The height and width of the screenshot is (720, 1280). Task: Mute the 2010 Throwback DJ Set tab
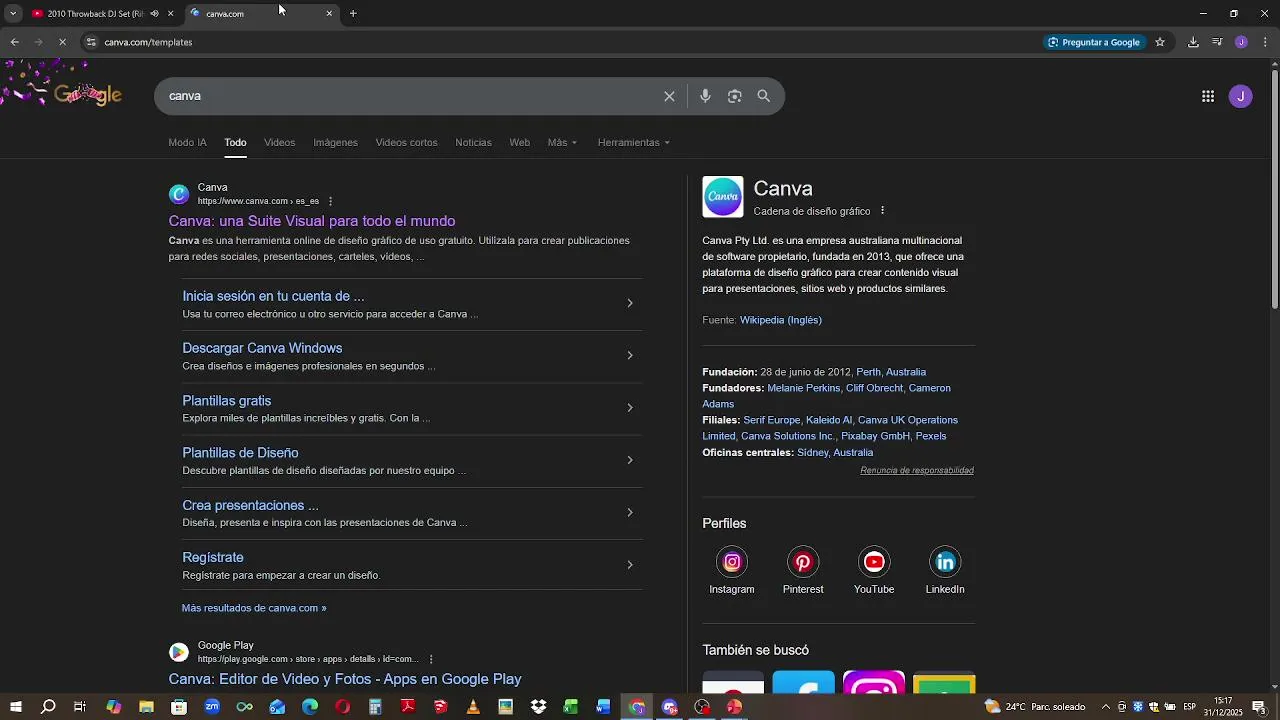154,14
